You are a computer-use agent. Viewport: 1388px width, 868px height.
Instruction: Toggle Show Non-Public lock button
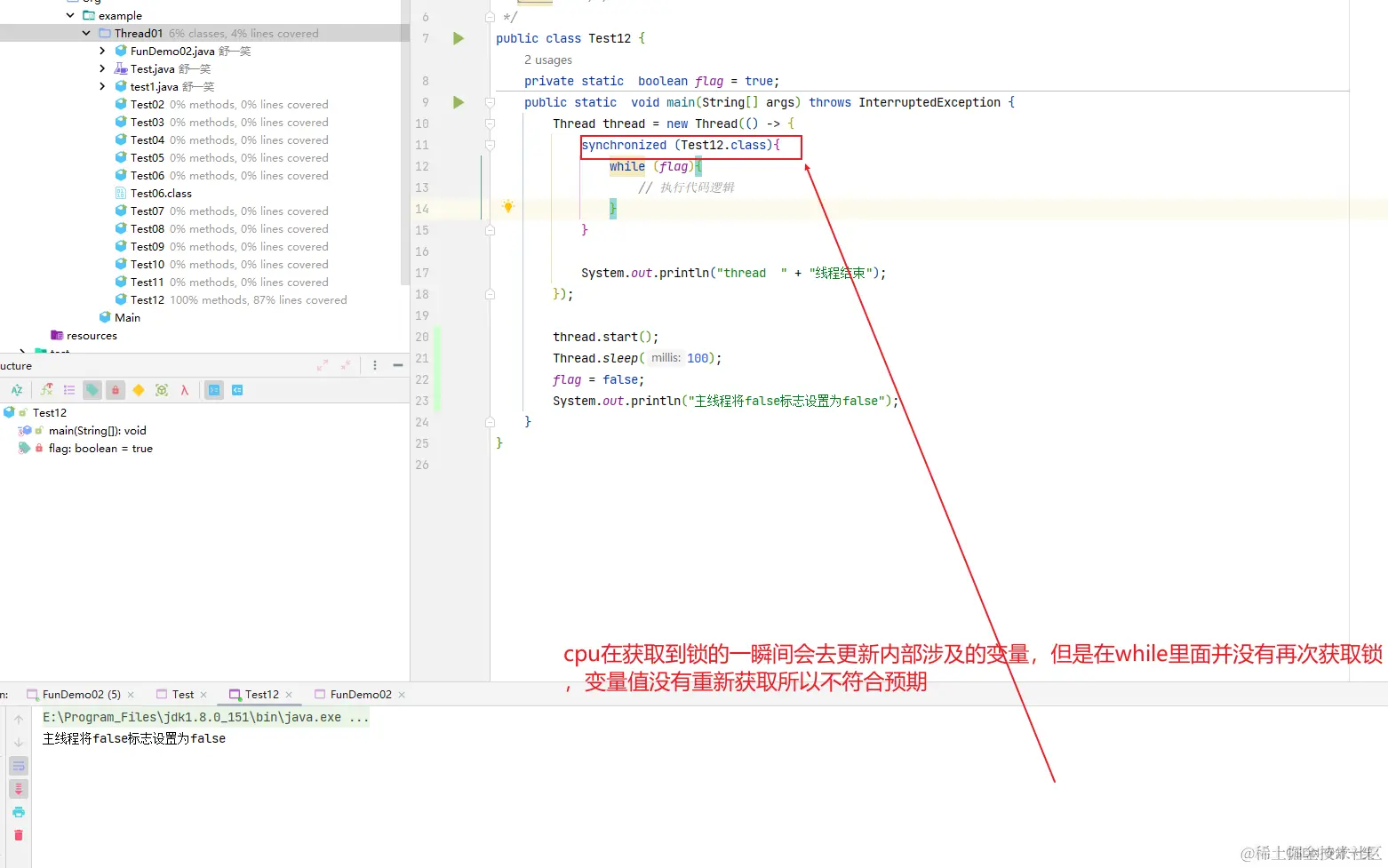(116, 390)
